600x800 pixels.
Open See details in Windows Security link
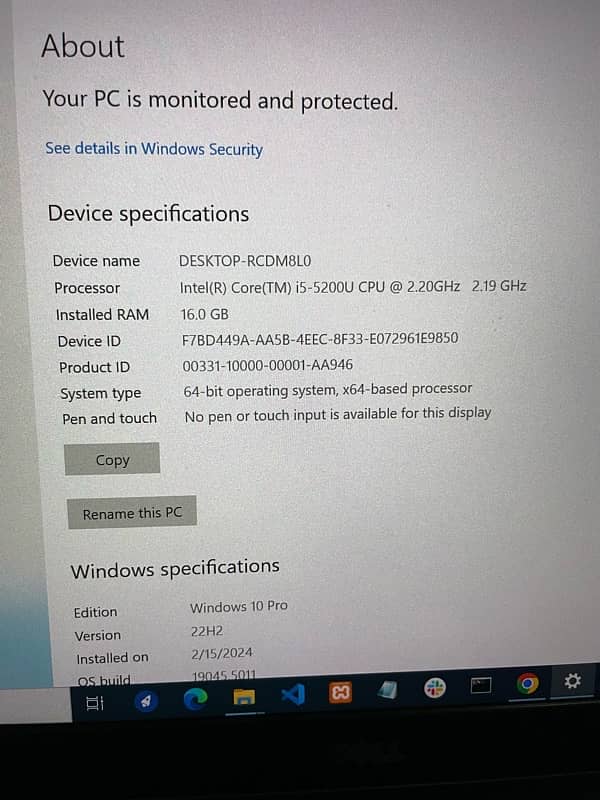154,149
